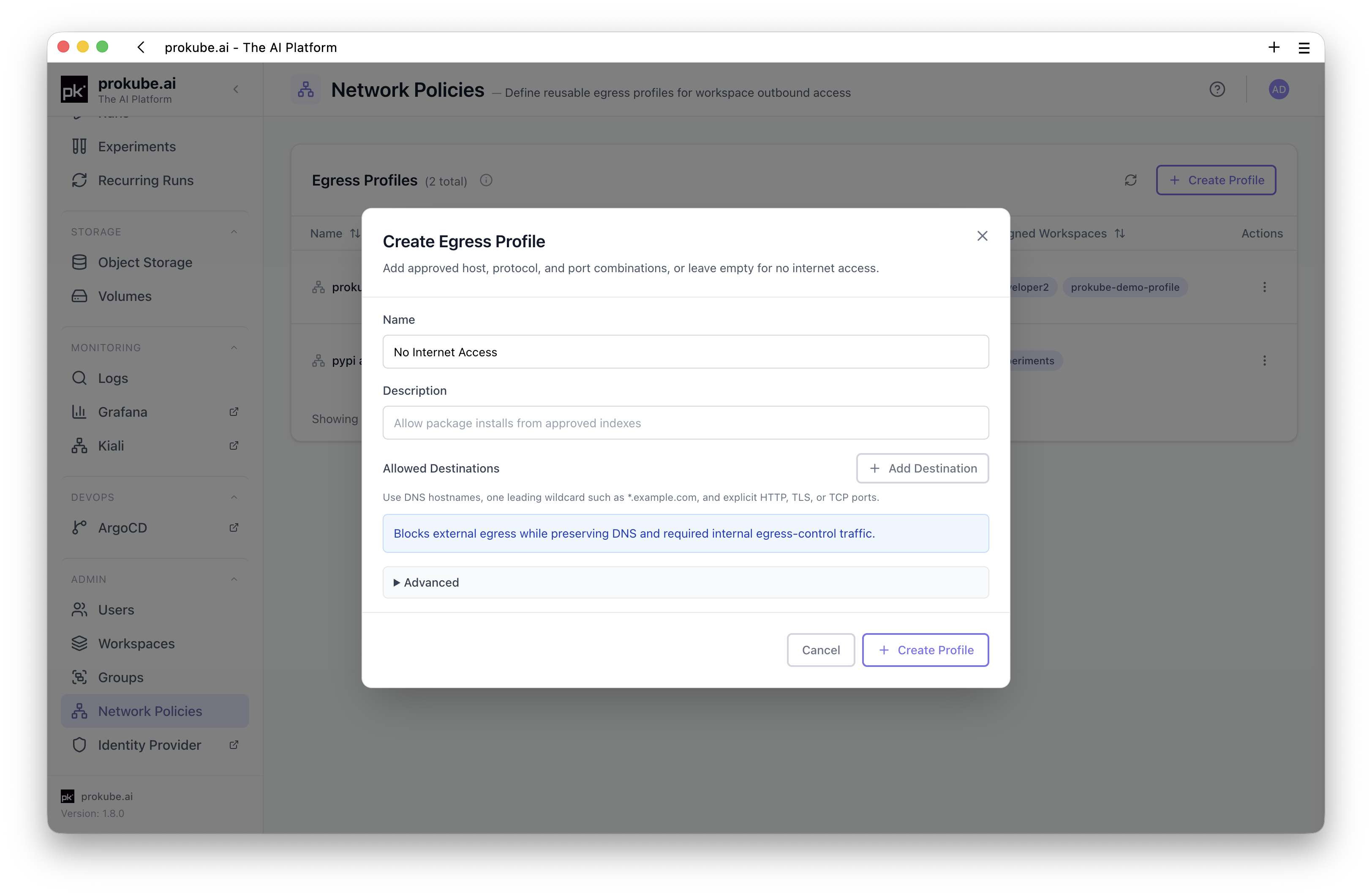Open actions menu for prokube-demo-profile row
Viewport: 1372px width, 896px height.
pos(1264,287)
